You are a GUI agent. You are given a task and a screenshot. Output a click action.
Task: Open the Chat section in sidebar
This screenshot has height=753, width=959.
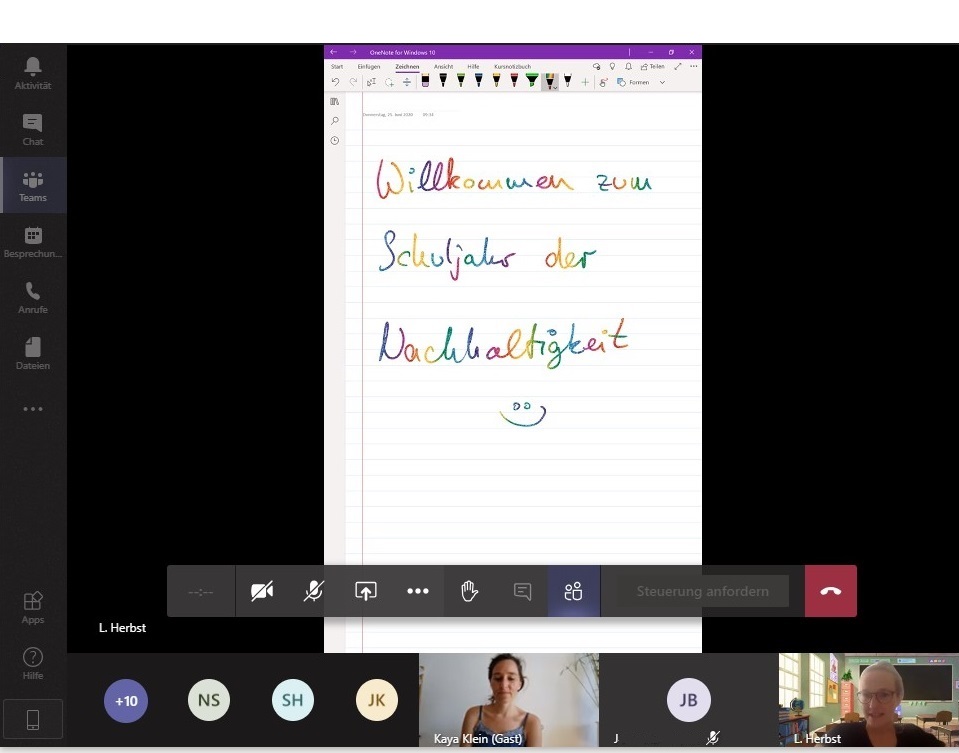(33, 129)
